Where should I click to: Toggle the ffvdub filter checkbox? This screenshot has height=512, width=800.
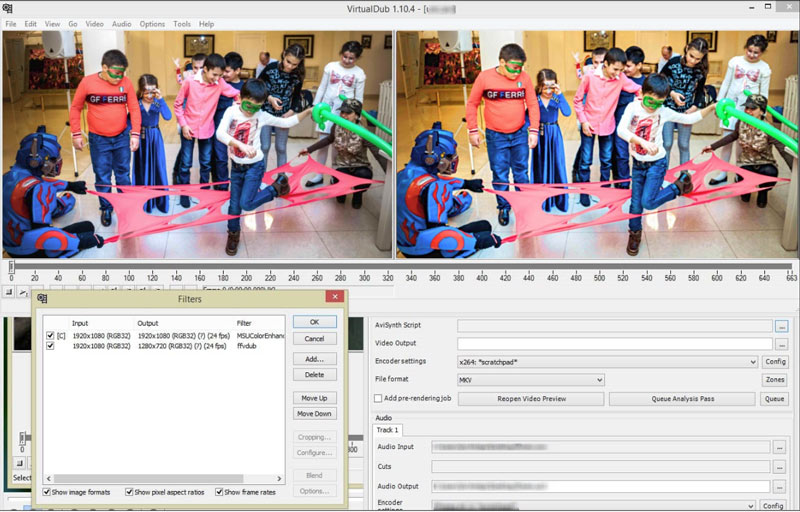[50, 346]
